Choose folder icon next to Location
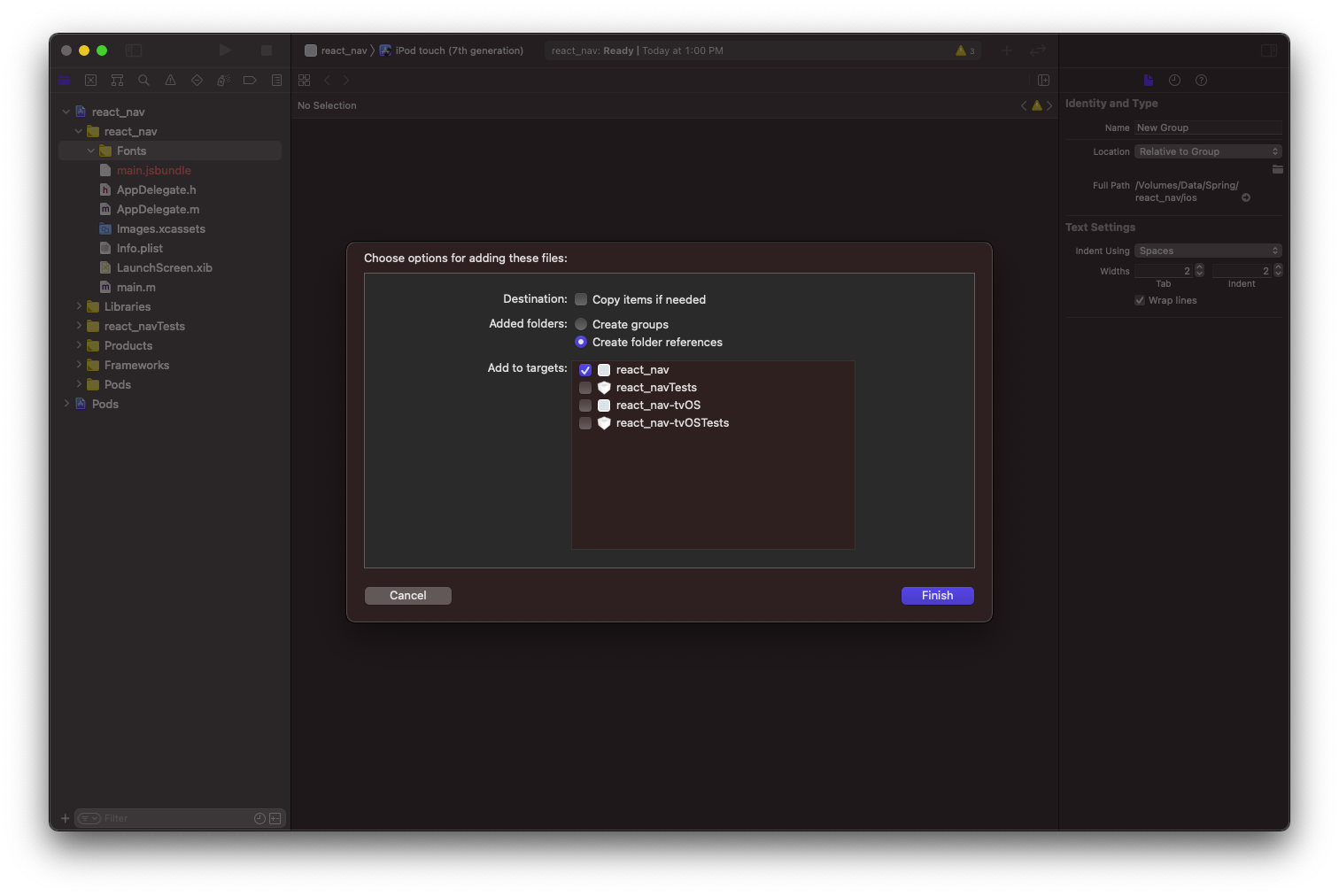The height and width of the screenshot is (896, 1339). [x=1277, y=169]
